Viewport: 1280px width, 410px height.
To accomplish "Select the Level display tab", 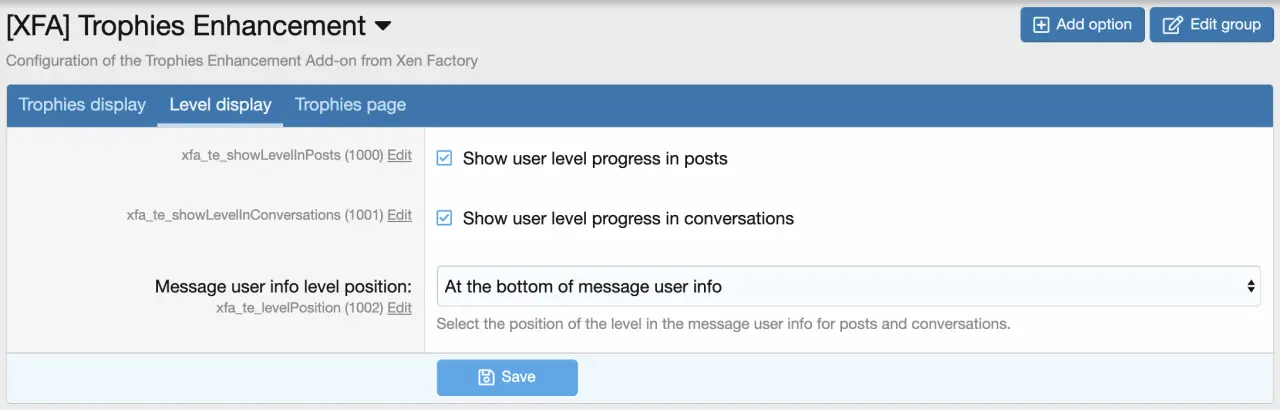I will tap(220, 105).
